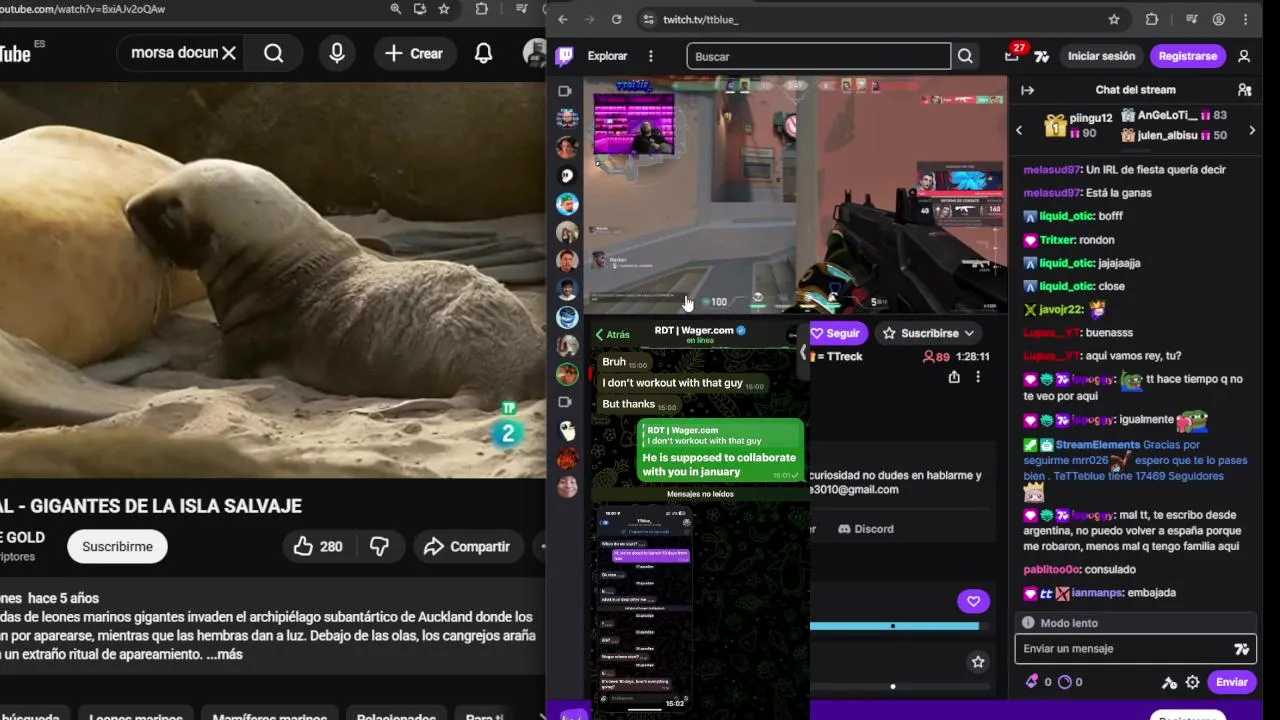The height and width of the screenshot is (720, 1280).
Task: Click YouTube Suscribirme button
Action: tap(117, 546)
